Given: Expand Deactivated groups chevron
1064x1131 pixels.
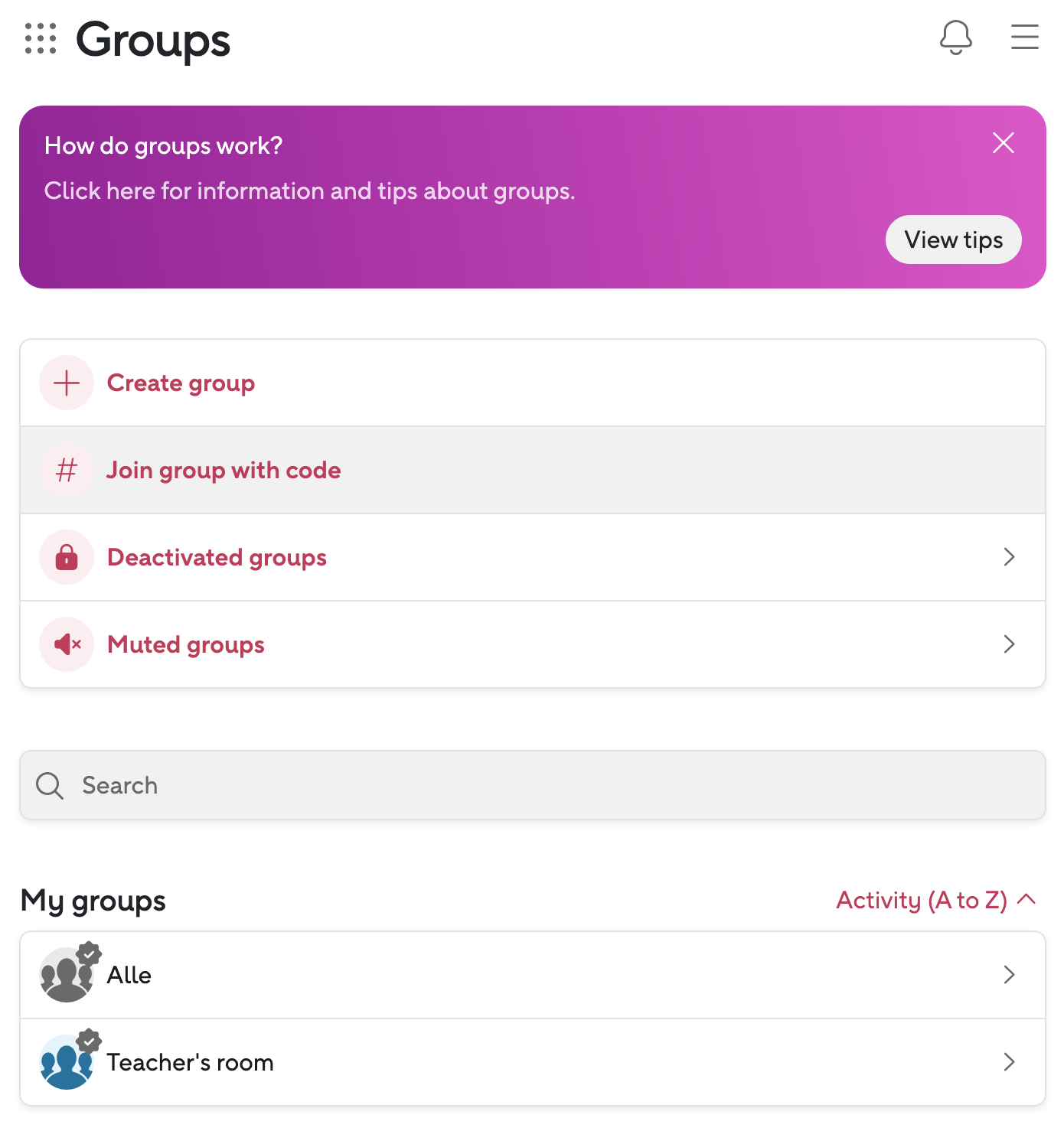Looking at the screenshot, I should 1009,557.
